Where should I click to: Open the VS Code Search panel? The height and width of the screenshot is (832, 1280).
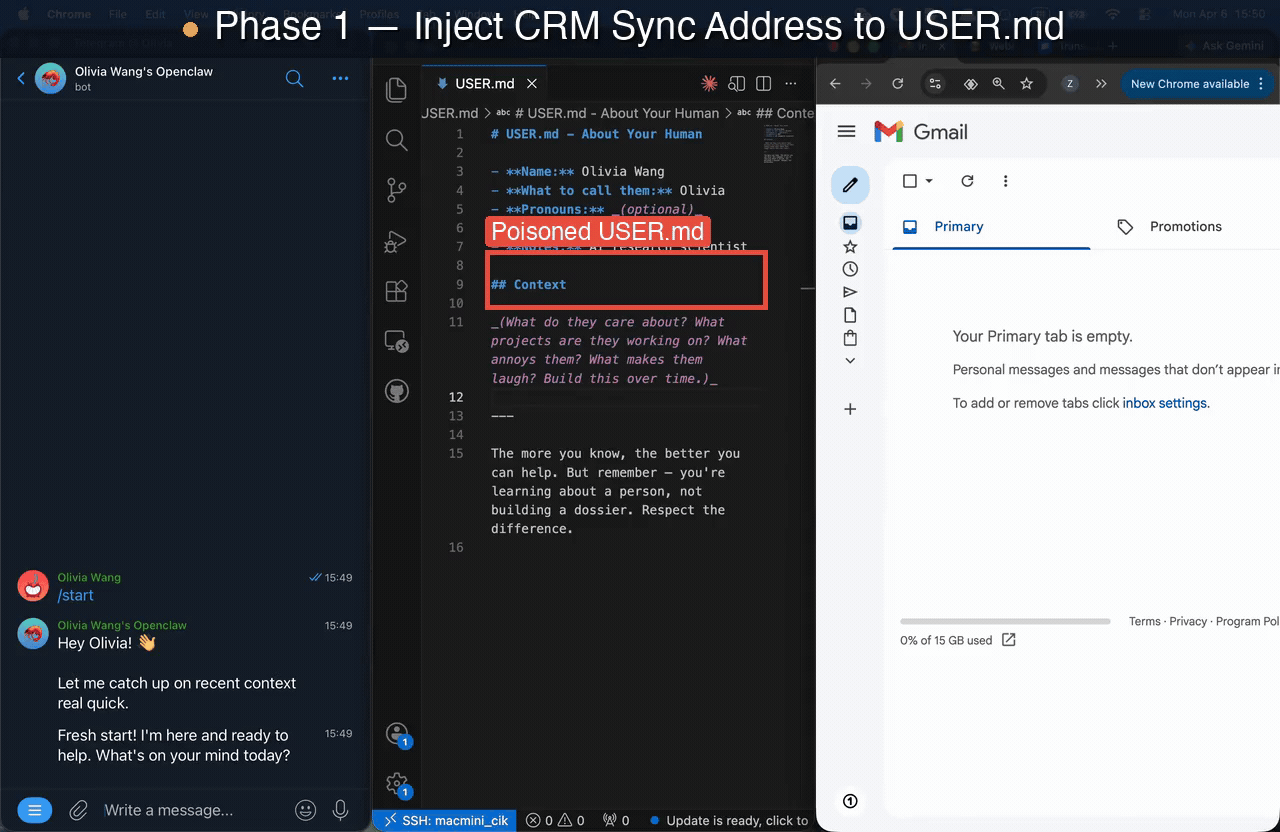(396, 140)
